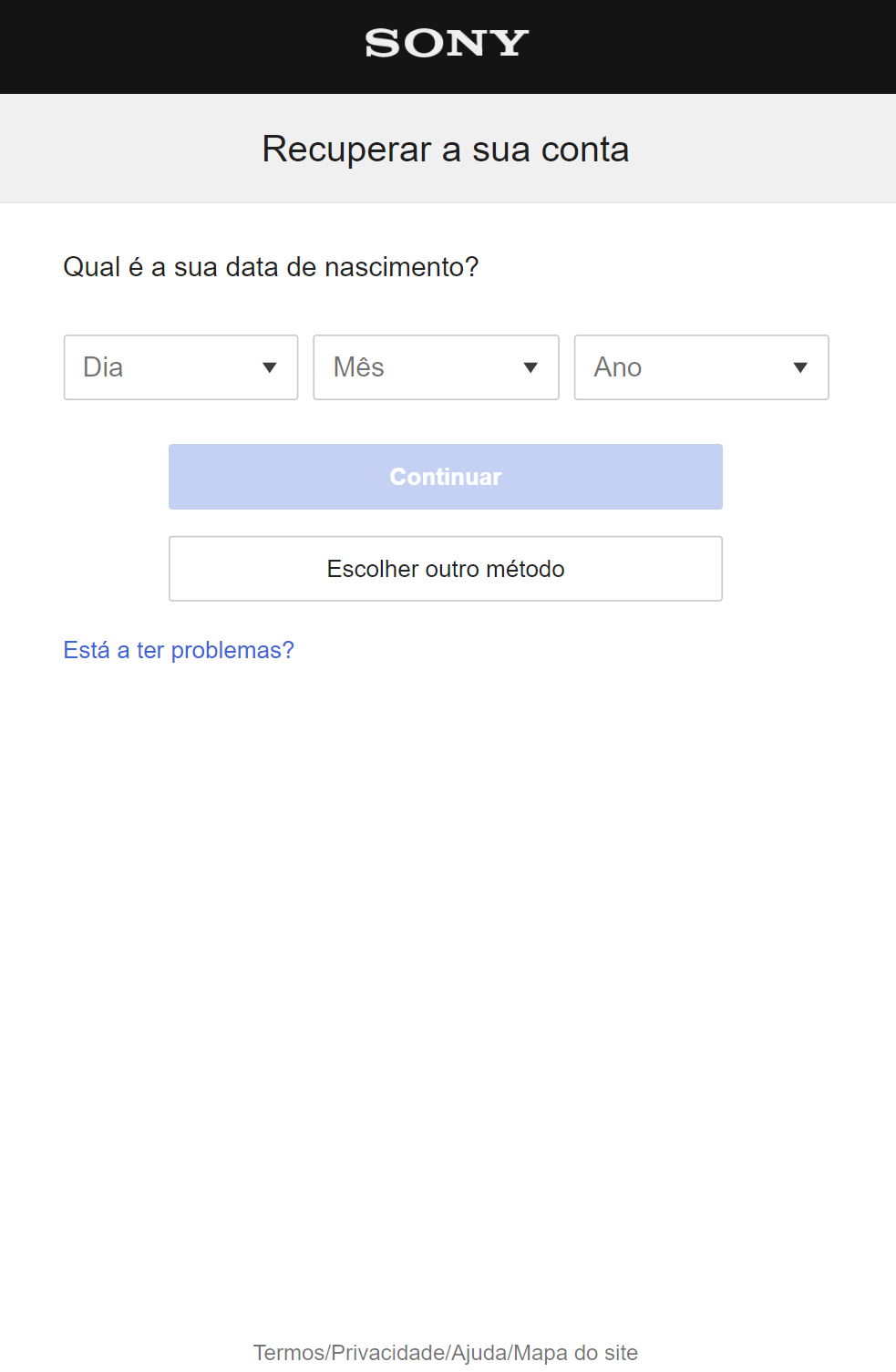This screenshot has width=896, height=1372.
Task: Click the Mês dropdown arrow icon
Action: tap(530, 367)
